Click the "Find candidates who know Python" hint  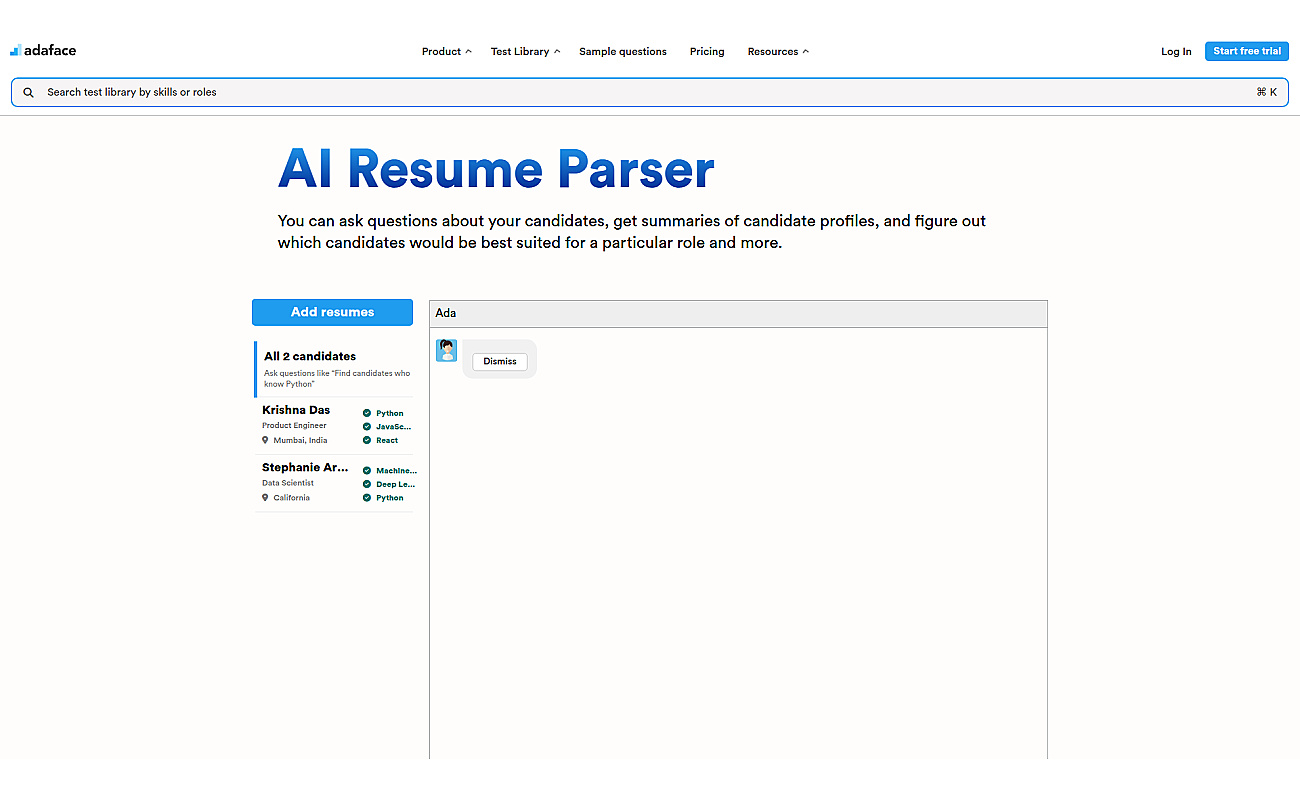coord(337,378)
